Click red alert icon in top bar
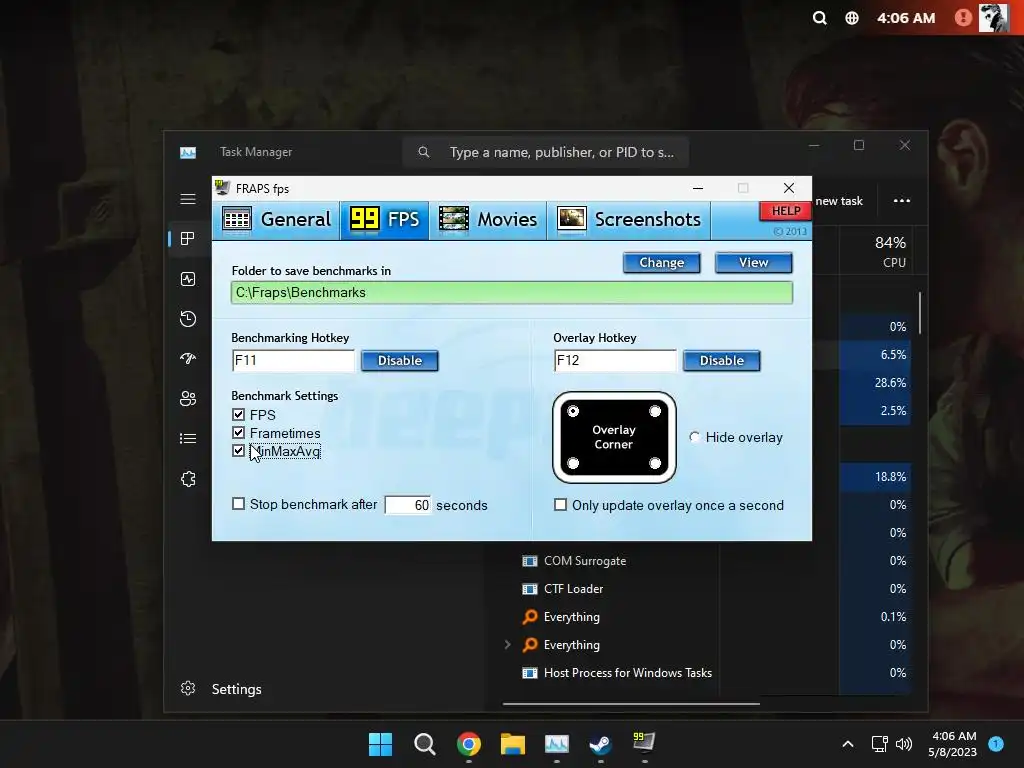 (963, 18)
